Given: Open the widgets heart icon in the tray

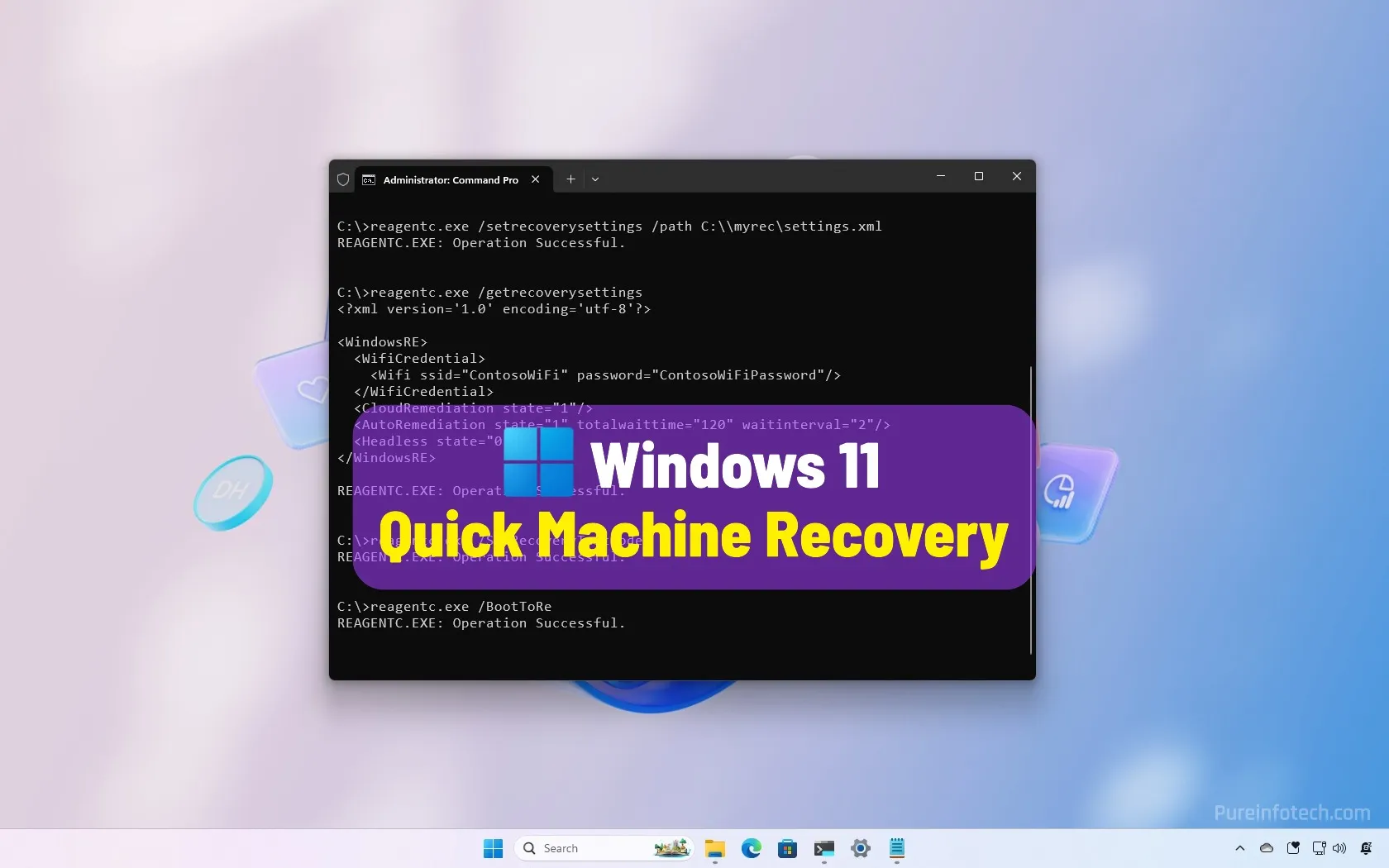Looking at the screenshot, I should click(1293, 848).
